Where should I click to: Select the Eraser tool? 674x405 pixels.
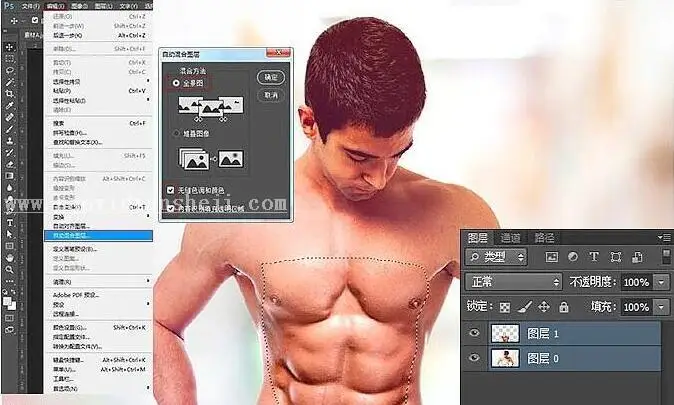[9, 164]
